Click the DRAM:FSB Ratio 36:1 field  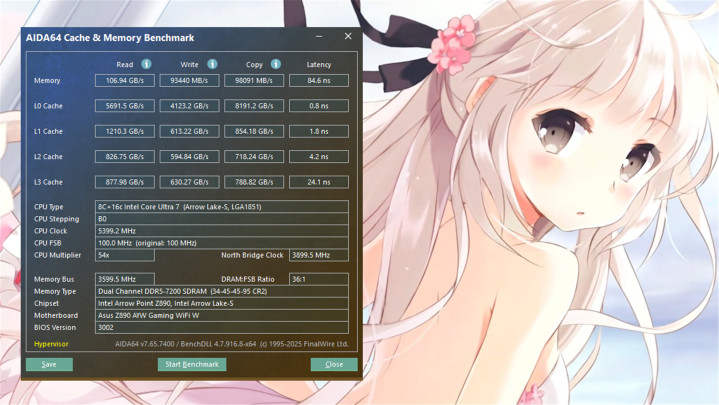pos(318,279)
